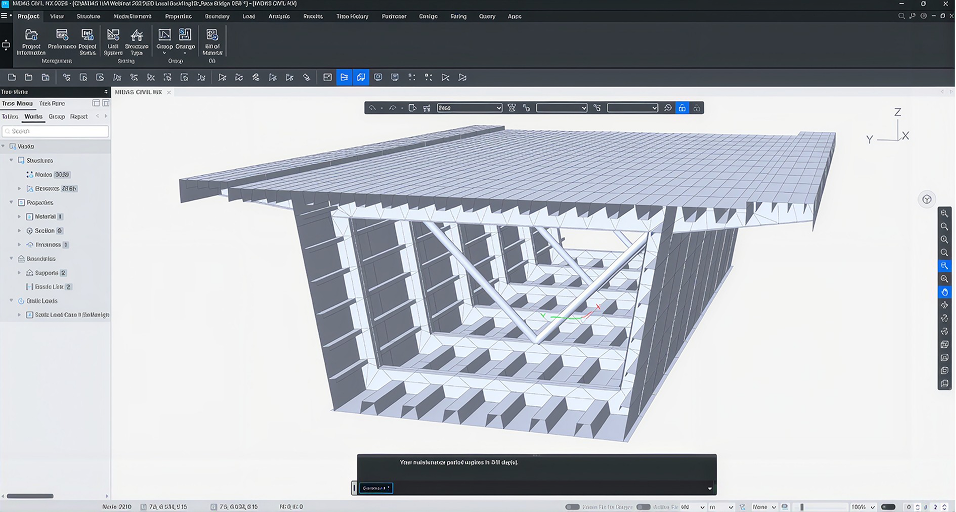956x512 pixels.
Task: Select the Elastic Link tree item
Action: 49,286
